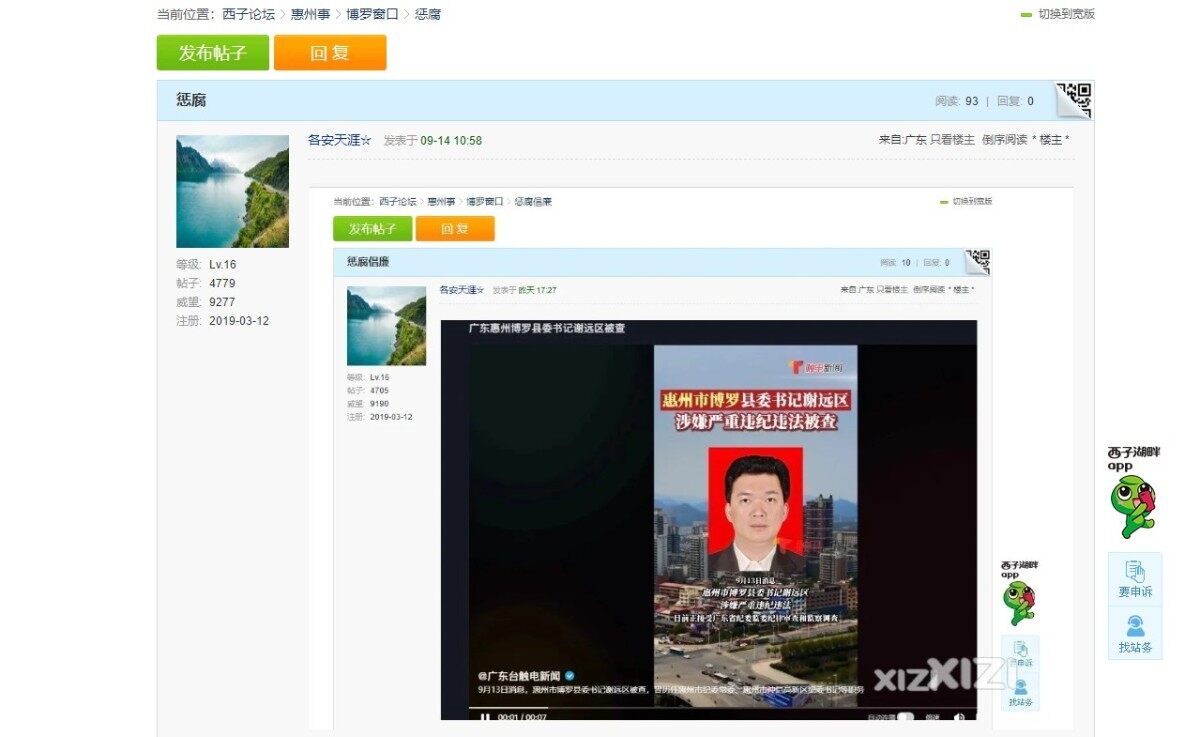Click the prestige value 9277 beside 威望
The image size is (1200, 737).
(222, 302)
